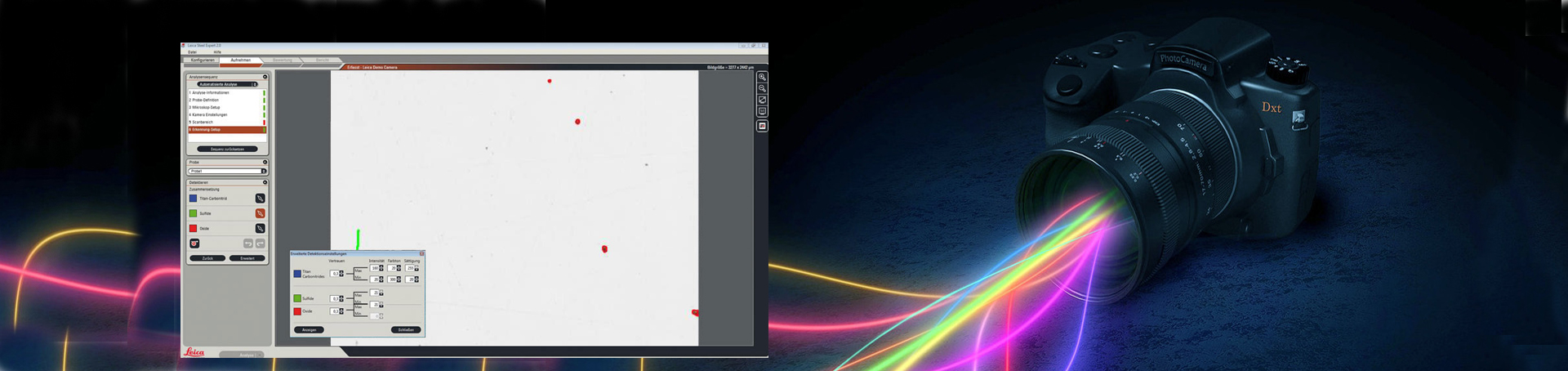The height and width of the screenshot is (371, 1568).
Task: Adjust Sulfide Vertrauen stepper
Action: pyautogui.click(x=341, y=299)
